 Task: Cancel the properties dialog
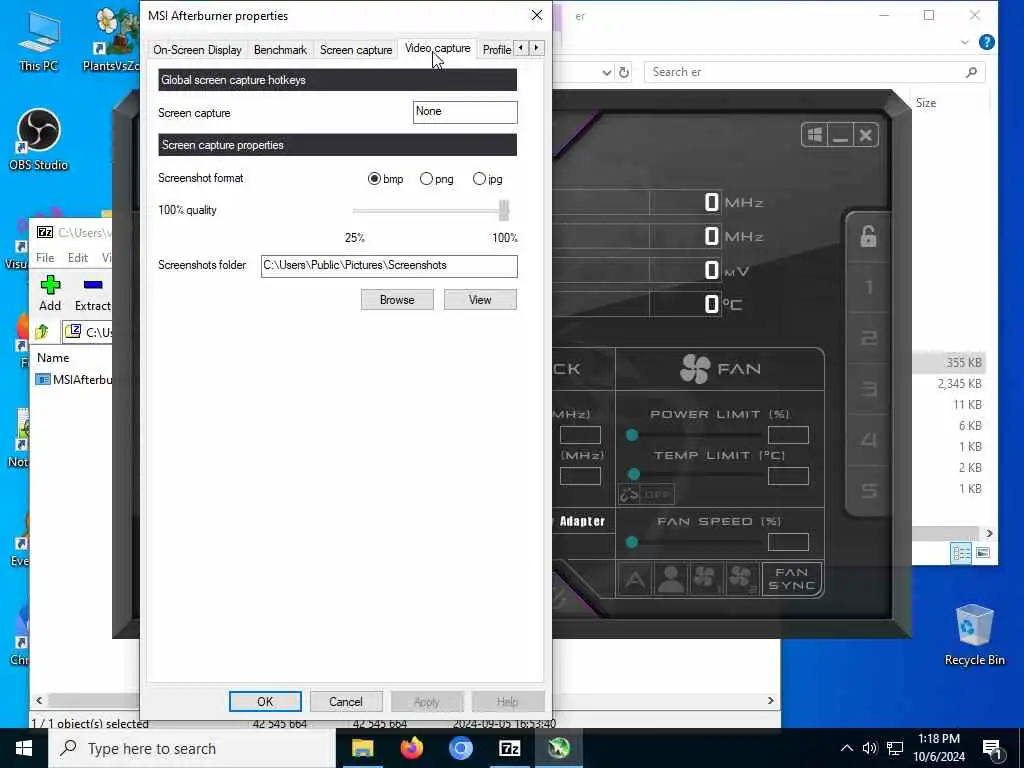[345, 701]
